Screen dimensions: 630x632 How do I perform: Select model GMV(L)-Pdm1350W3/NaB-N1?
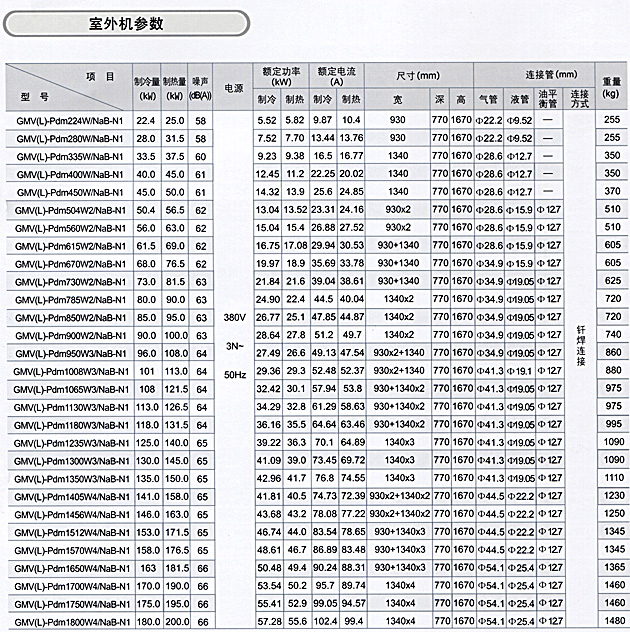[71, 479]
